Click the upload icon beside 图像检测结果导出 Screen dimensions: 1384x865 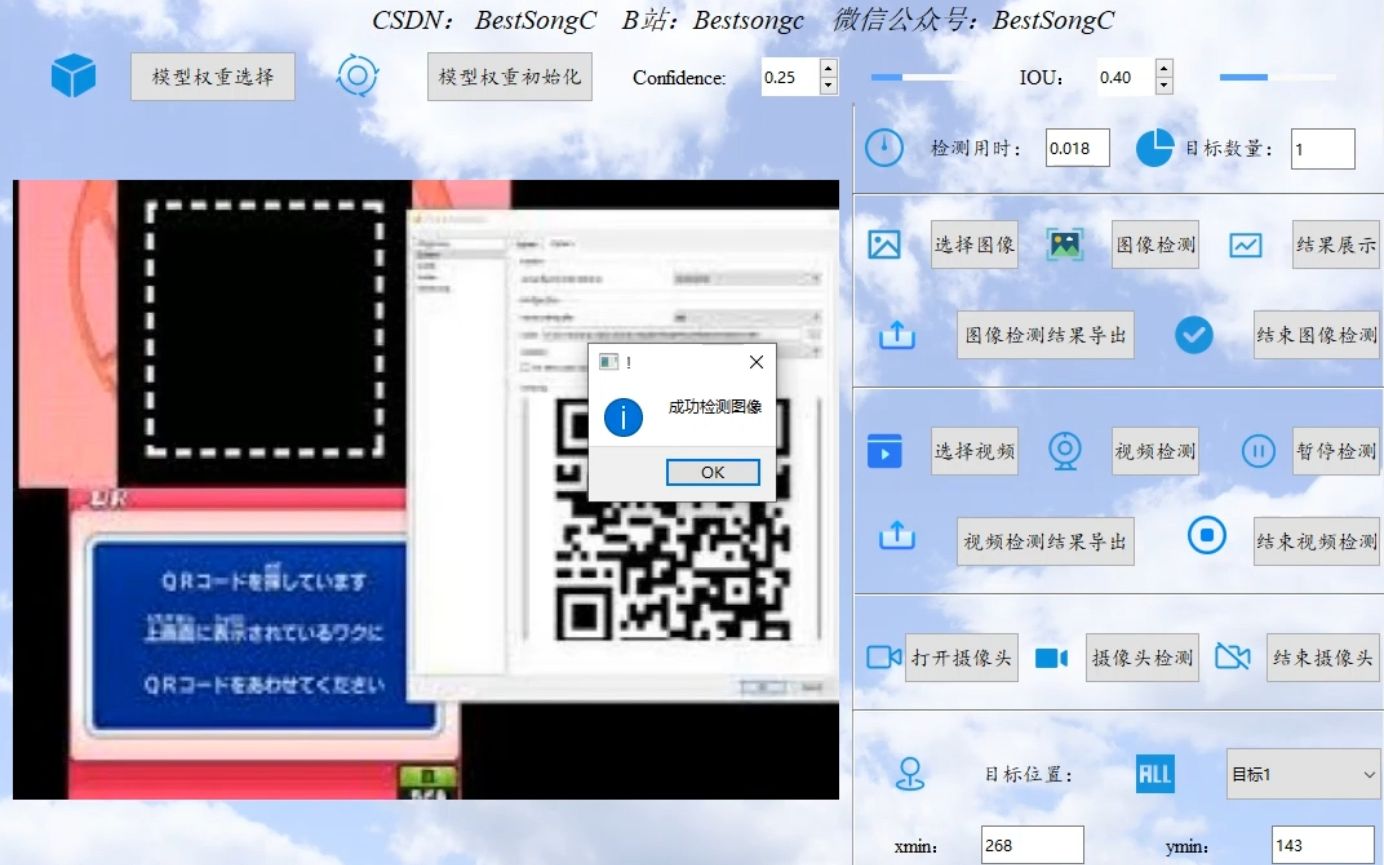click(x=897, y=335)
